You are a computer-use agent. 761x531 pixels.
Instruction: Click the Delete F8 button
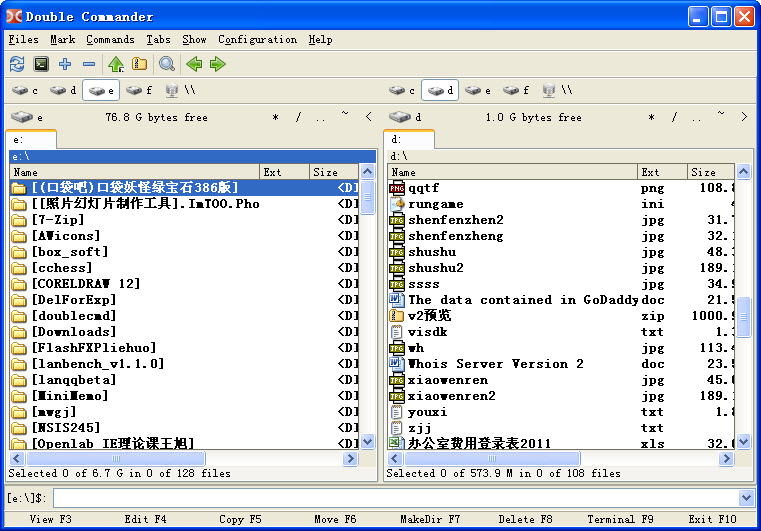(525, 520)
